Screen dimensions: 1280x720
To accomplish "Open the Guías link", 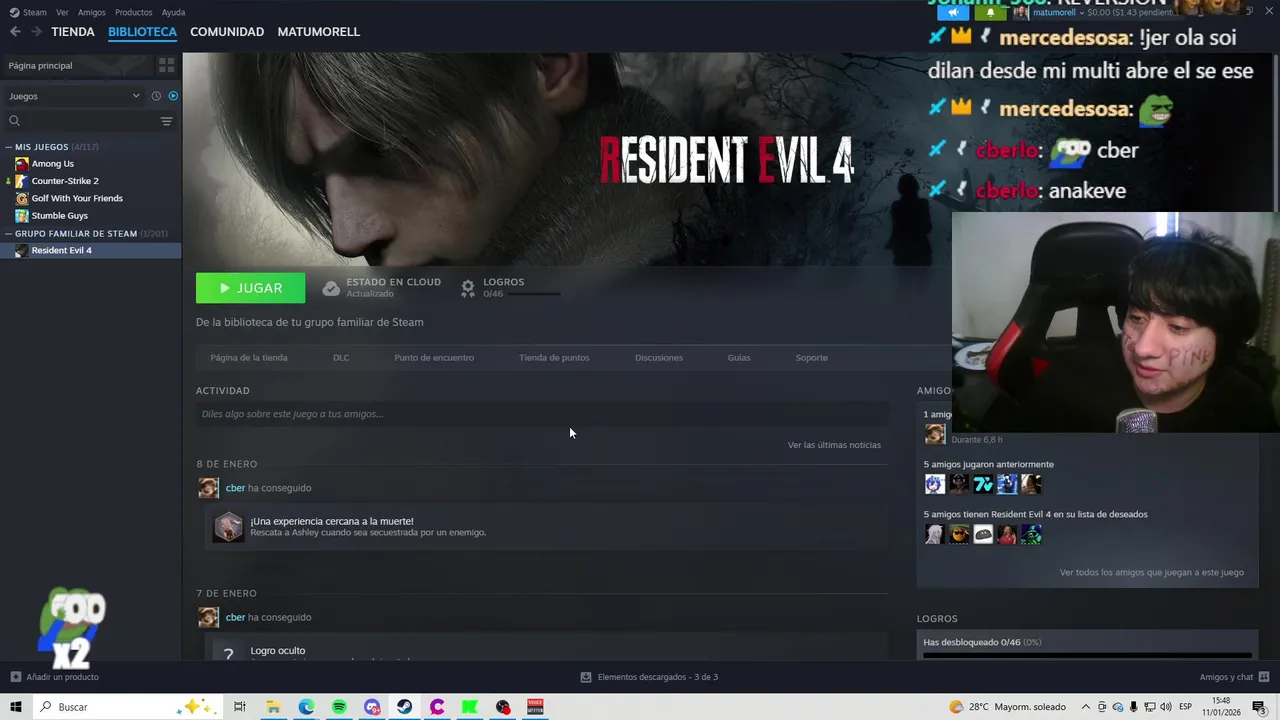I will coord(739,358).
